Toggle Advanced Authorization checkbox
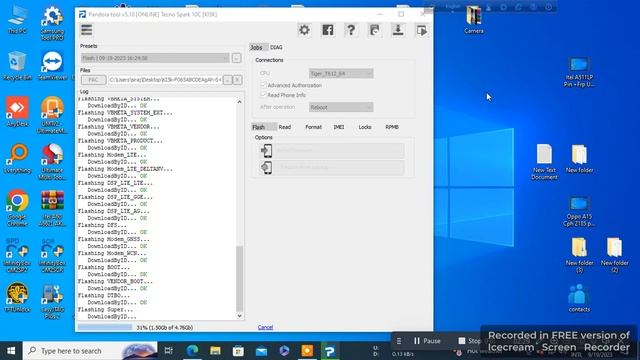Screen dimensions: 640x360 (263, 85)
